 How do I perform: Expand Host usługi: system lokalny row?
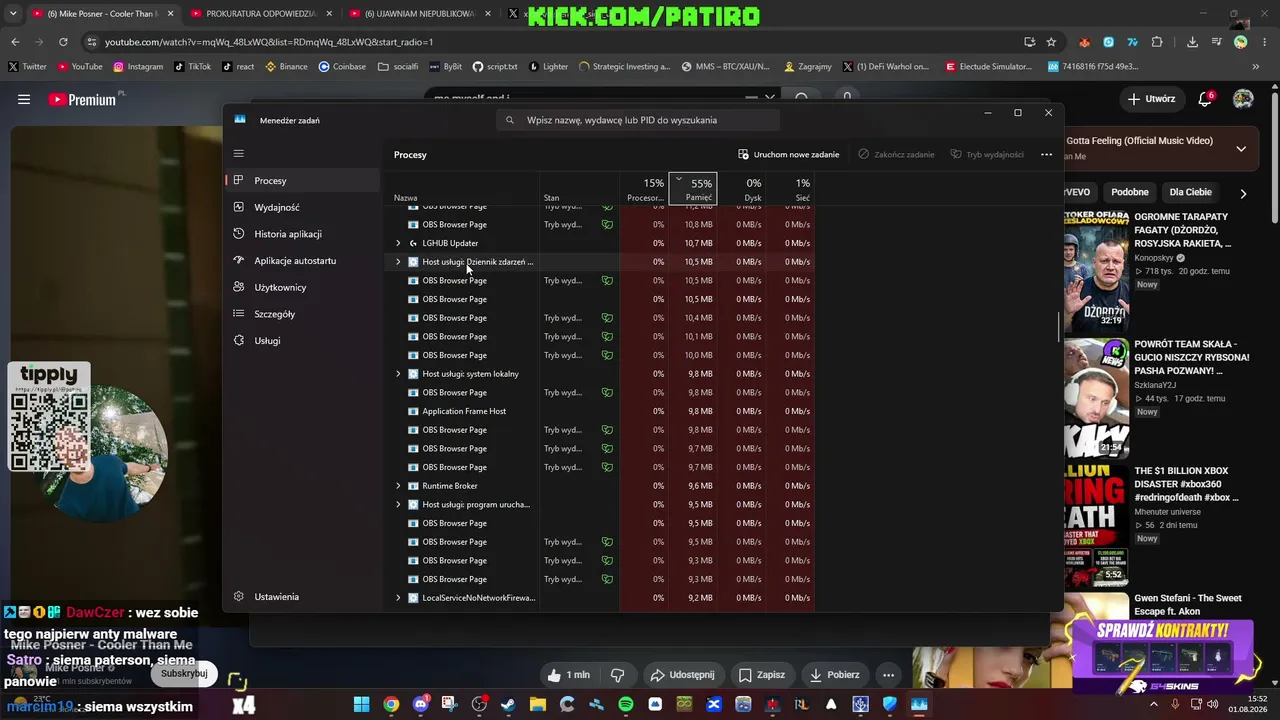pyautogui.click(x=398, y=374)
